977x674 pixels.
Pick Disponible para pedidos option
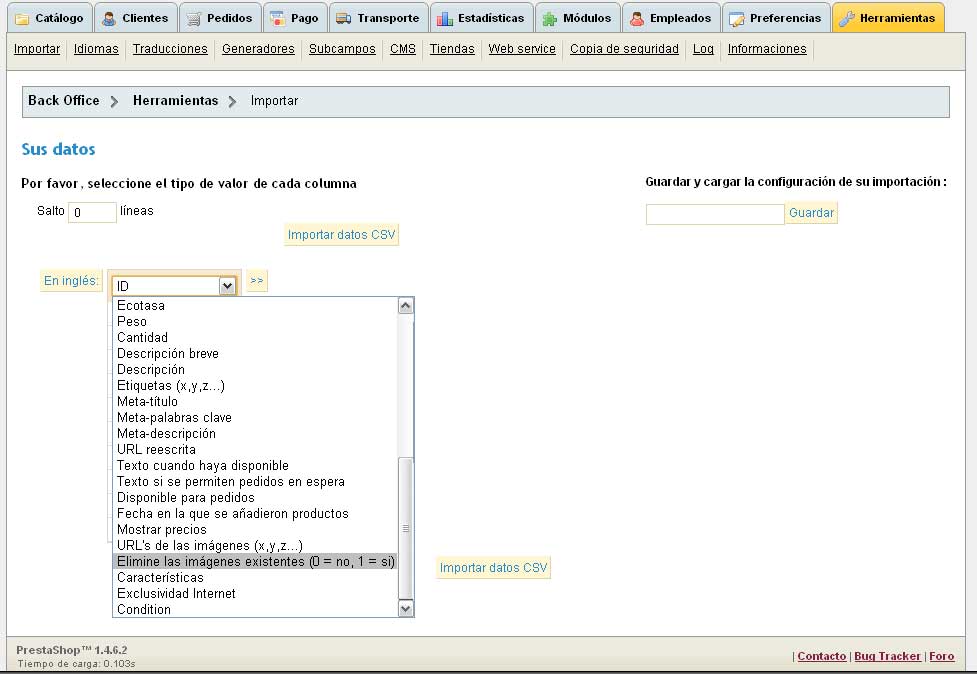[x=255, y=497]
